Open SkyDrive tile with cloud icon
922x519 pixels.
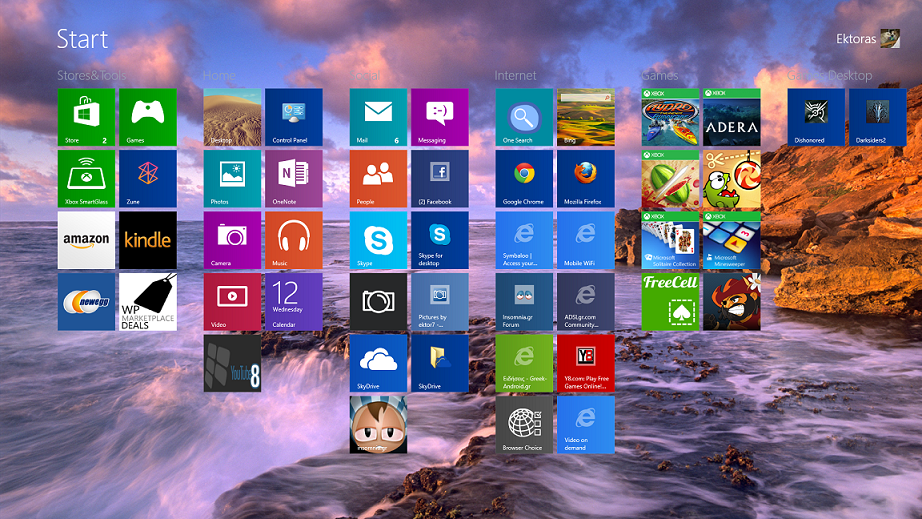378,363
